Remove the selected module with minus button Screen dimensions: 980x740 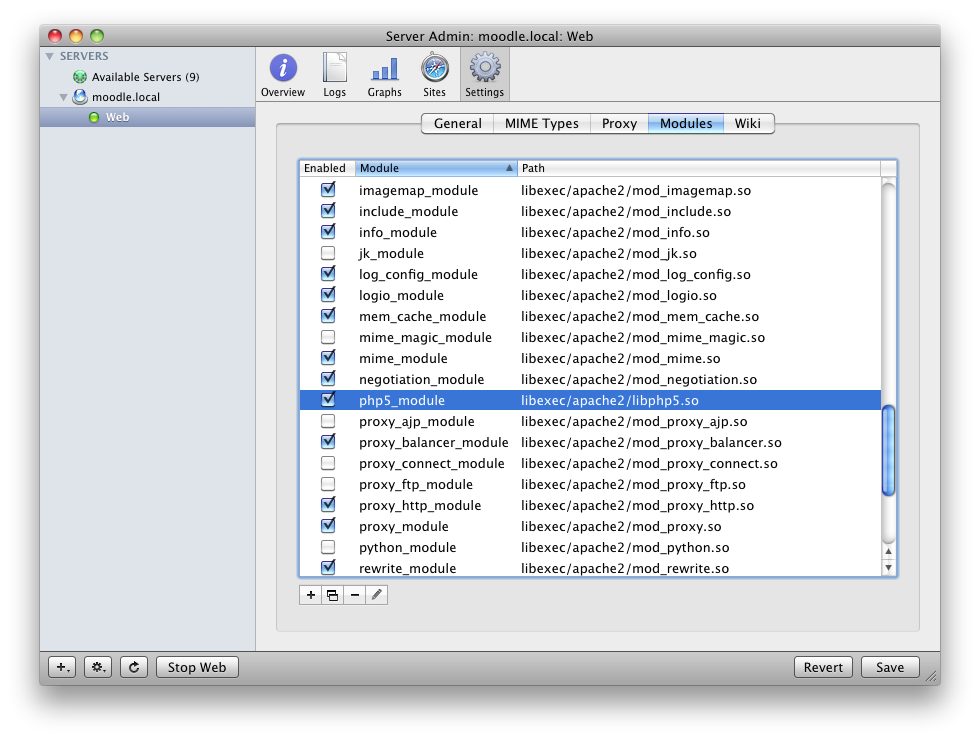[354, 595]
